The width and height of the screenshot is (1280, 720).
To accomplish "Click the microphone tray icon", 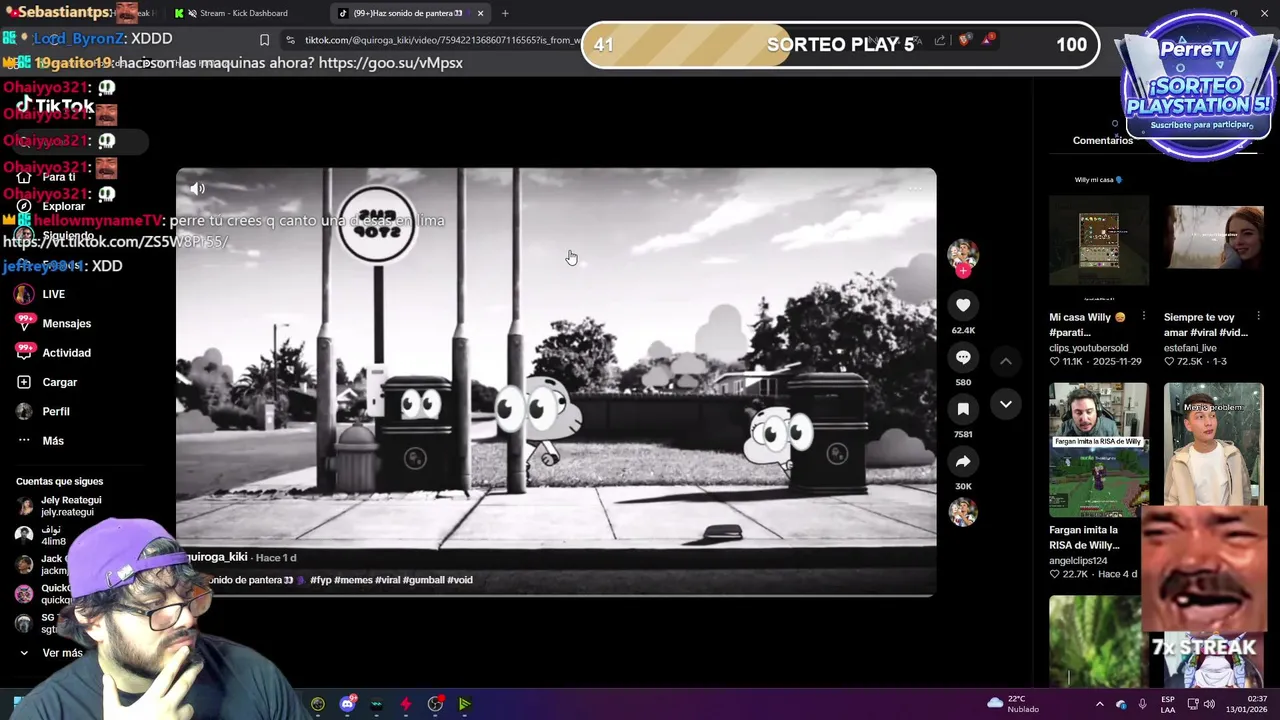I will tap(1142, 704).
